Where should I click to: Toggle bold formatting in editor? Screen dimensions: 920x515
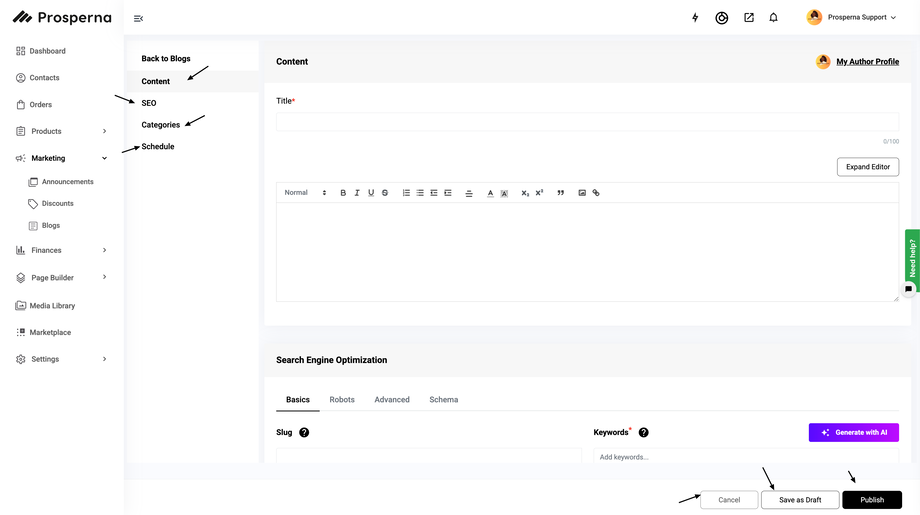(x=343, y=193)
